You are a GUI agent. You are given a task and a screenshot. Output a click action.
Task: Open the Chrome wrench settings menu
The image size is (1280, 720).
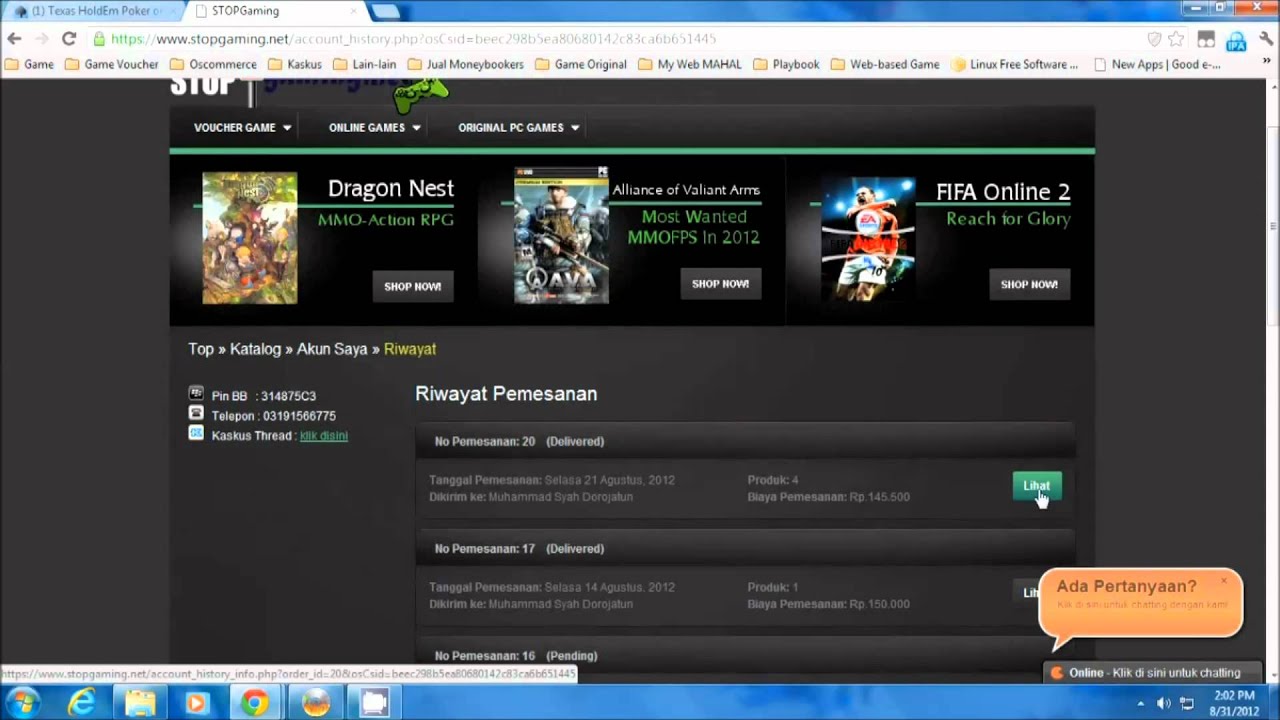[1265, 40]
